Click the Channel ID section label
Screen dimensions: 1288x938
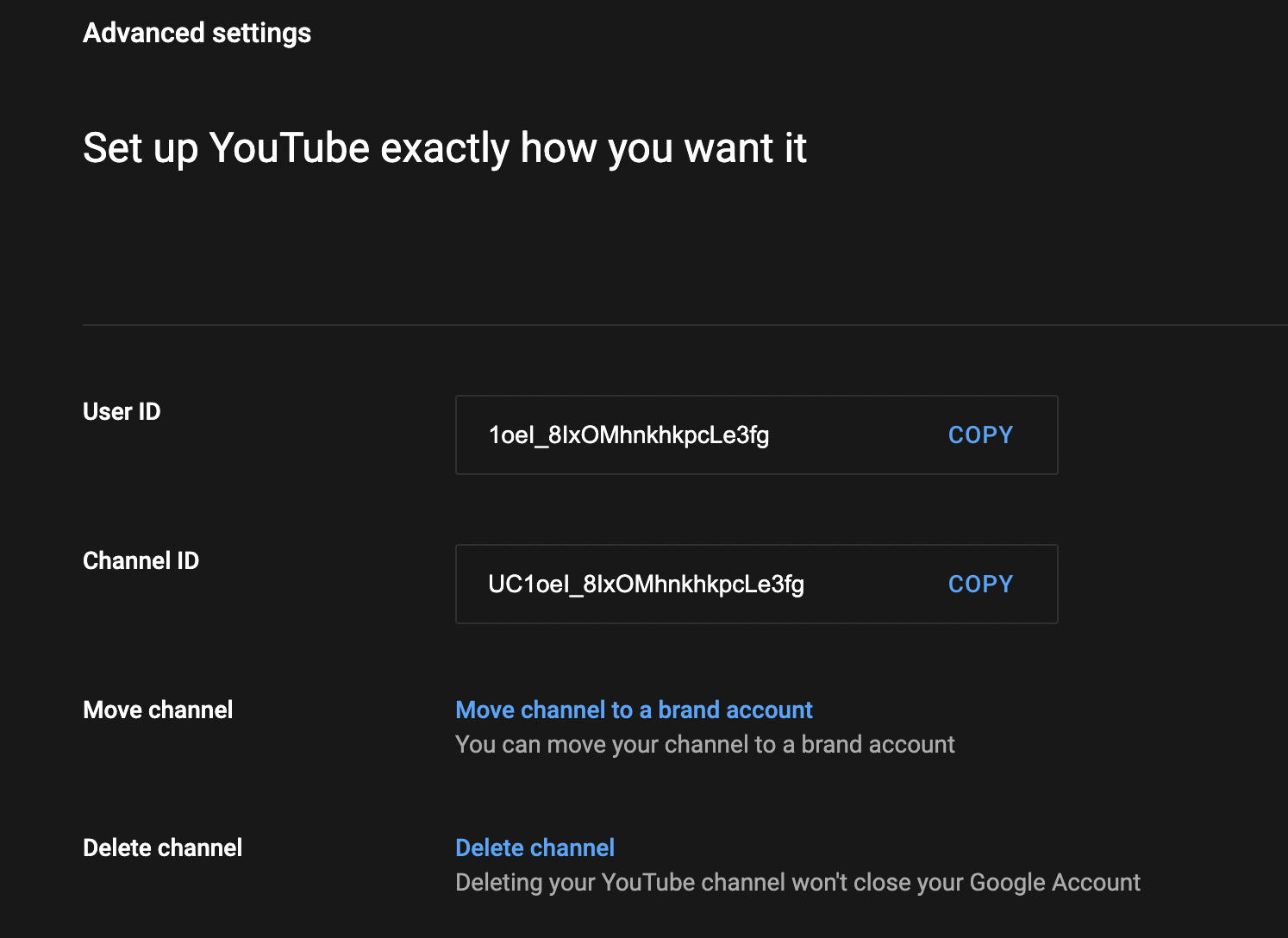pyautogui.click(x=141, y=560)
